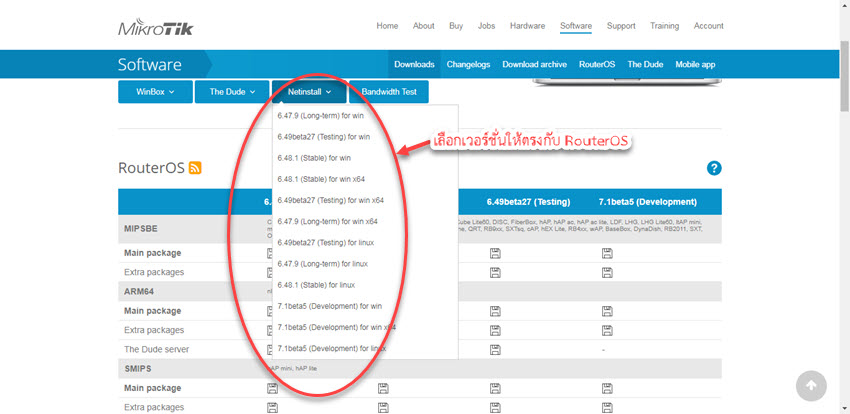Open the Buy page link
Viewport: 850px width, 414px height.
(x=456, y=26)
